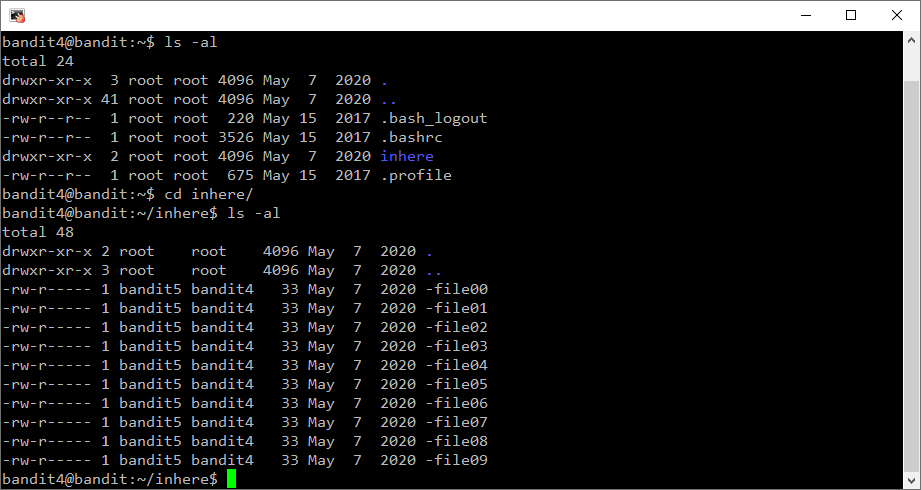Viewport: 921px width, 490px height.
Task: Click the scrollbar down arrow
Action: point(911,481)
